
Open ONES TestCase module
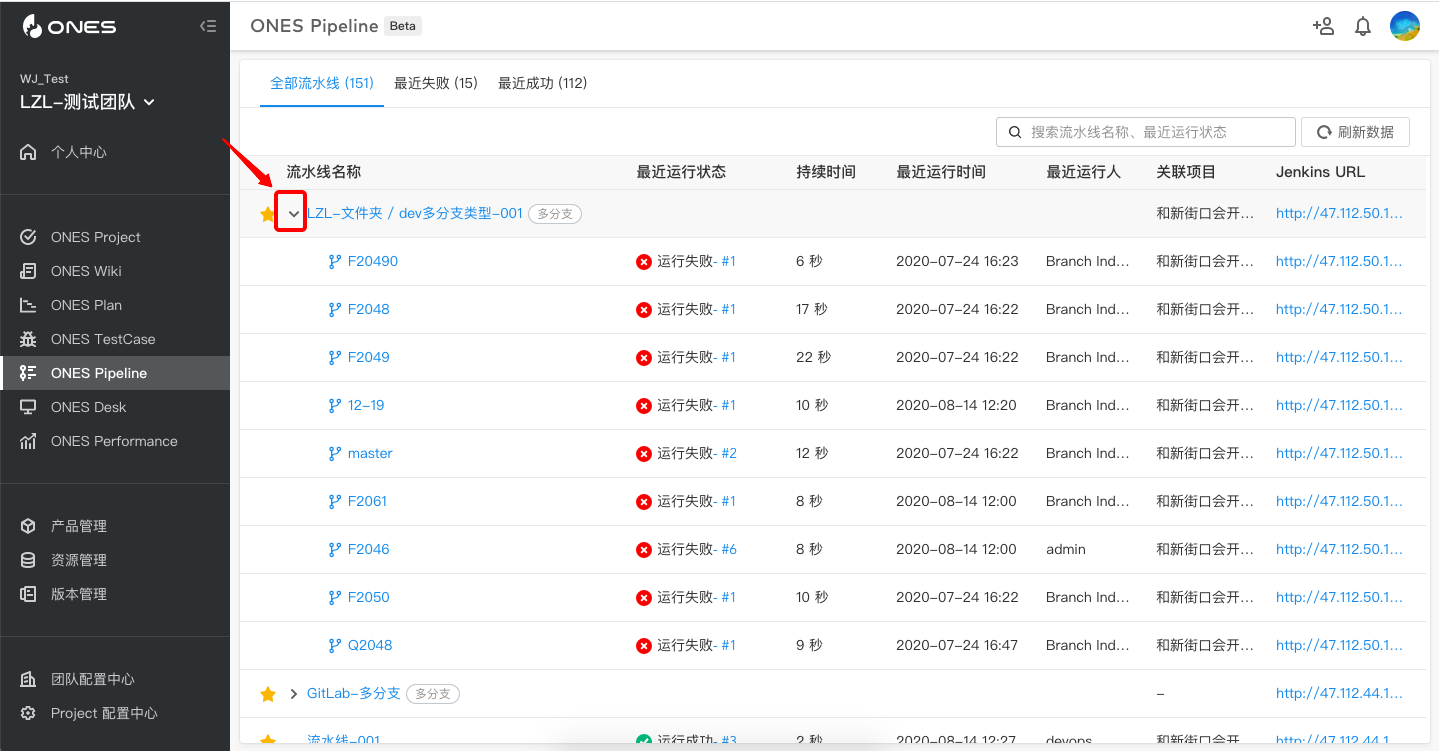coord(115,339)
